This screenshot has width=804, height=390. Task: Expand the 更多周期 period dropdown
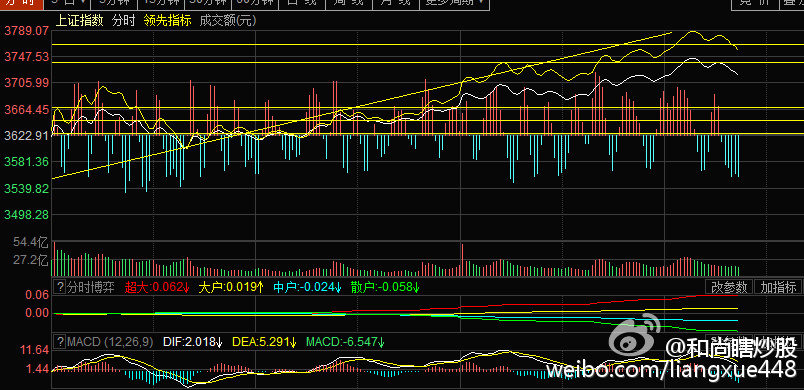454,3
